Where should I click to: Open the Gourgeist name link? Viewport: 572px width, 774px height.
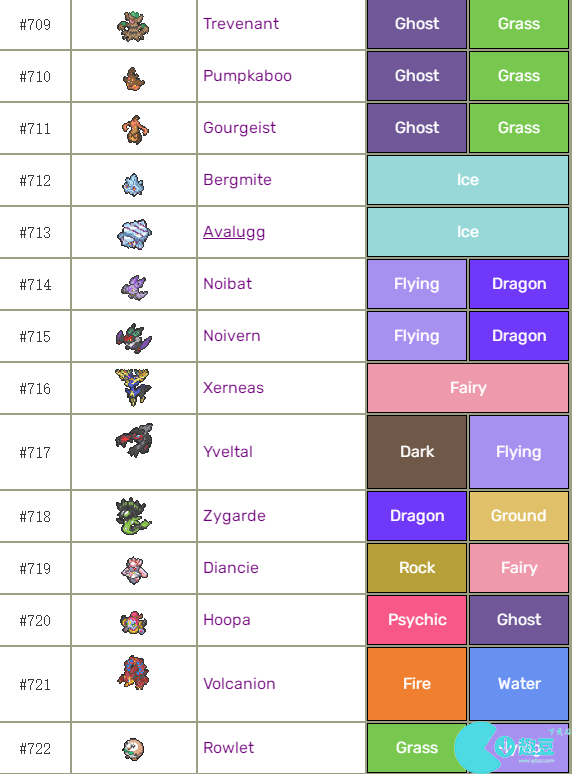coord(239,127)
